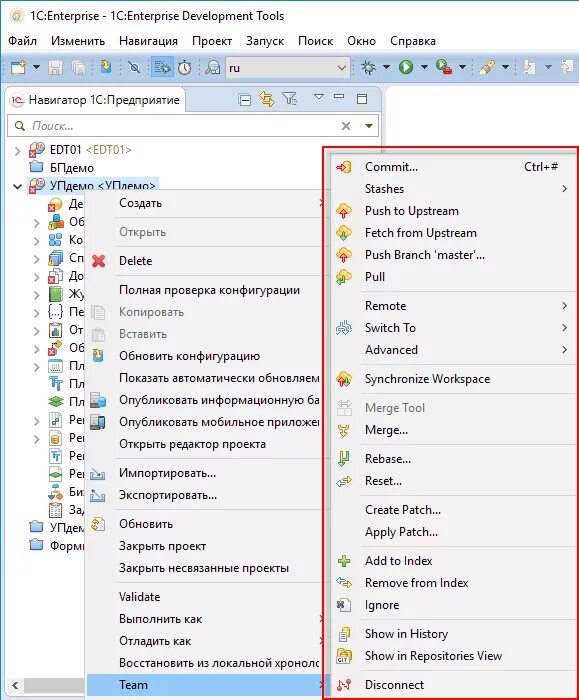Expand the EDT01 project node
The image size is (579, 700).
[x=17, y=150]
